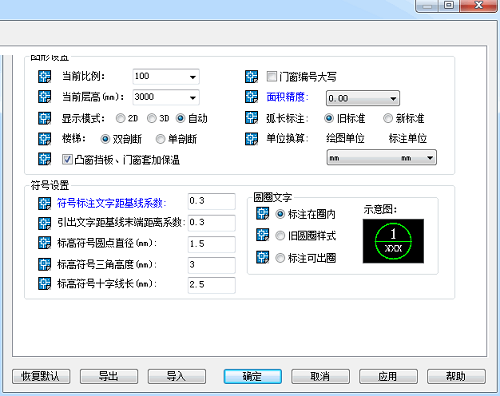This screenshot has width=500, height=396.
Task: Click the 取消 button
Action: coord(321,377)
